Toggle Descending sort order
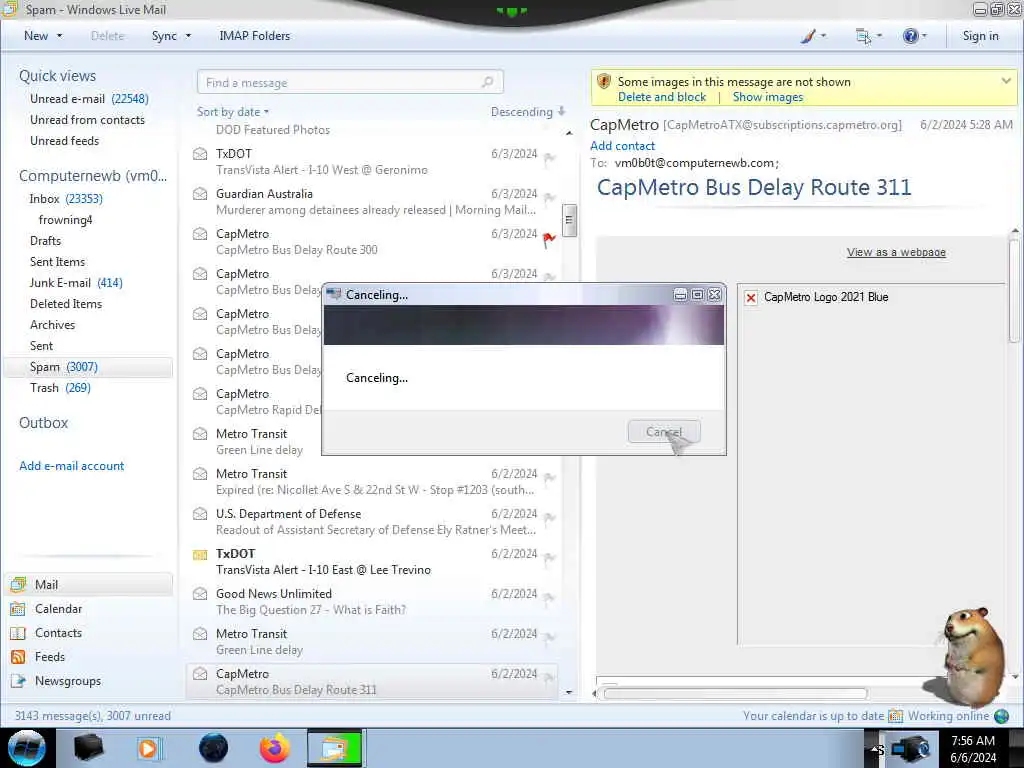 (x=528, y=112)
